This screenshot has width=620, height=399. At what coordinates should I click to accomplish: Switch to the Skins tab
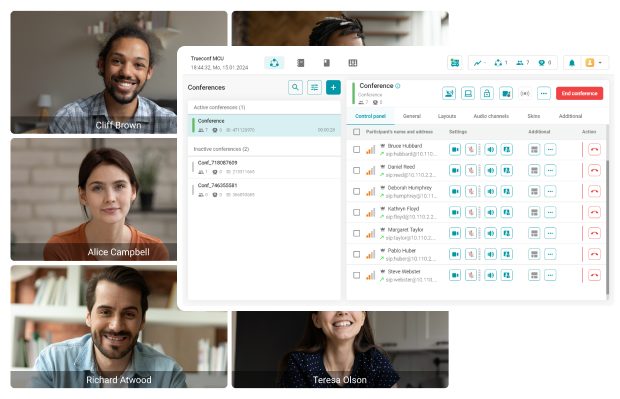(533, 116)
